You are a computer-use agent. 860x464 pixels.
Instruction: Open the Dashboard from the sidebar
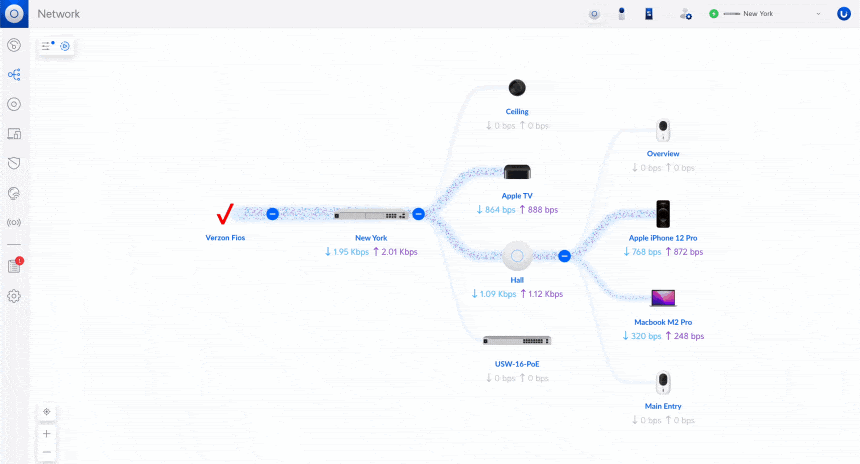[14, 45]
